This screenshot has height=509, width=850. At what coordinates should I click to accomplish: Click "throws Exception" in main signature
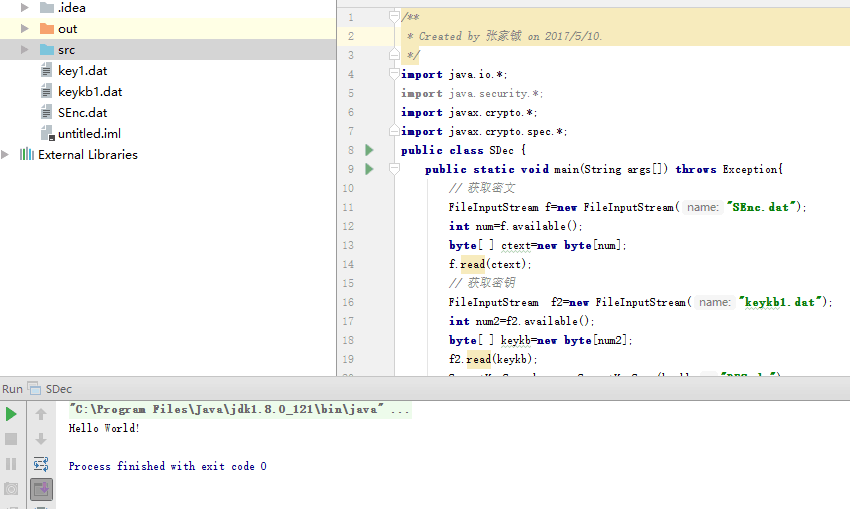(x=726, y=169)
